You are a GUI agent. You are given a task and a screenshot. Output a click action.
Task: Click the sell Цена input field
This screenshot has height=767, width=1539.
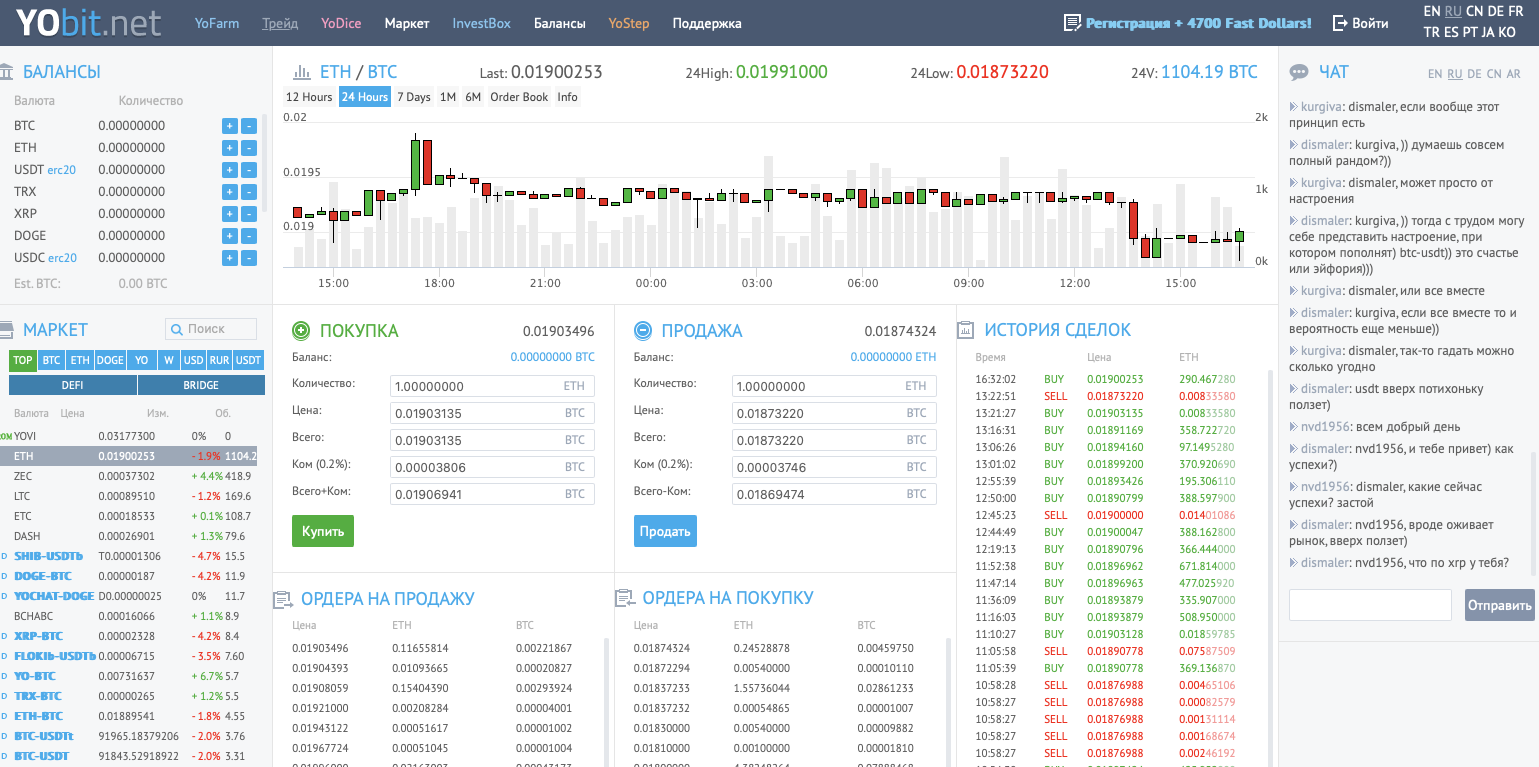835,413
